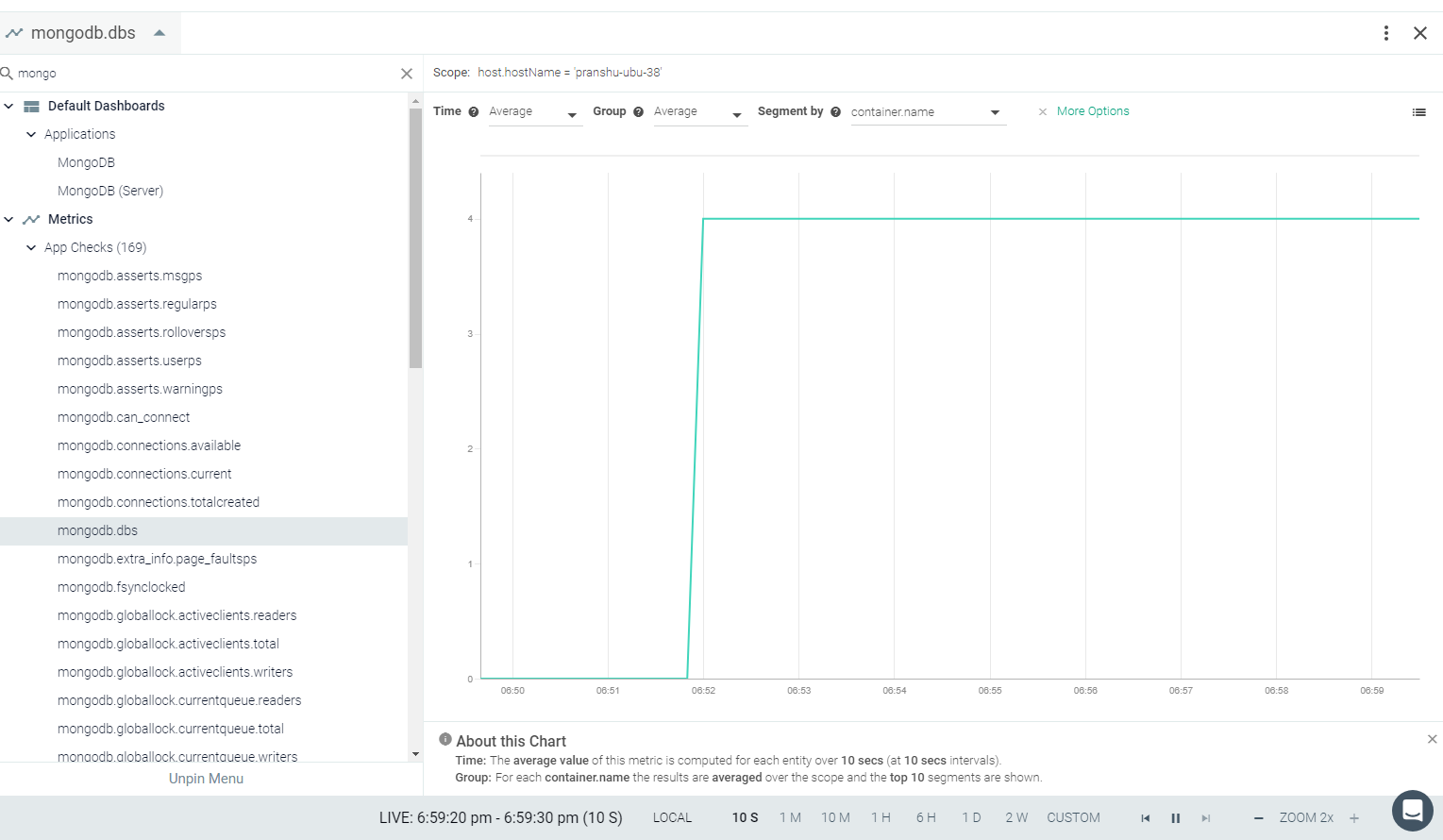Open the MongoDB (Server) dashboard
Image resolution: width=1443 pixels, height=840 pixels.
[110, 191]
